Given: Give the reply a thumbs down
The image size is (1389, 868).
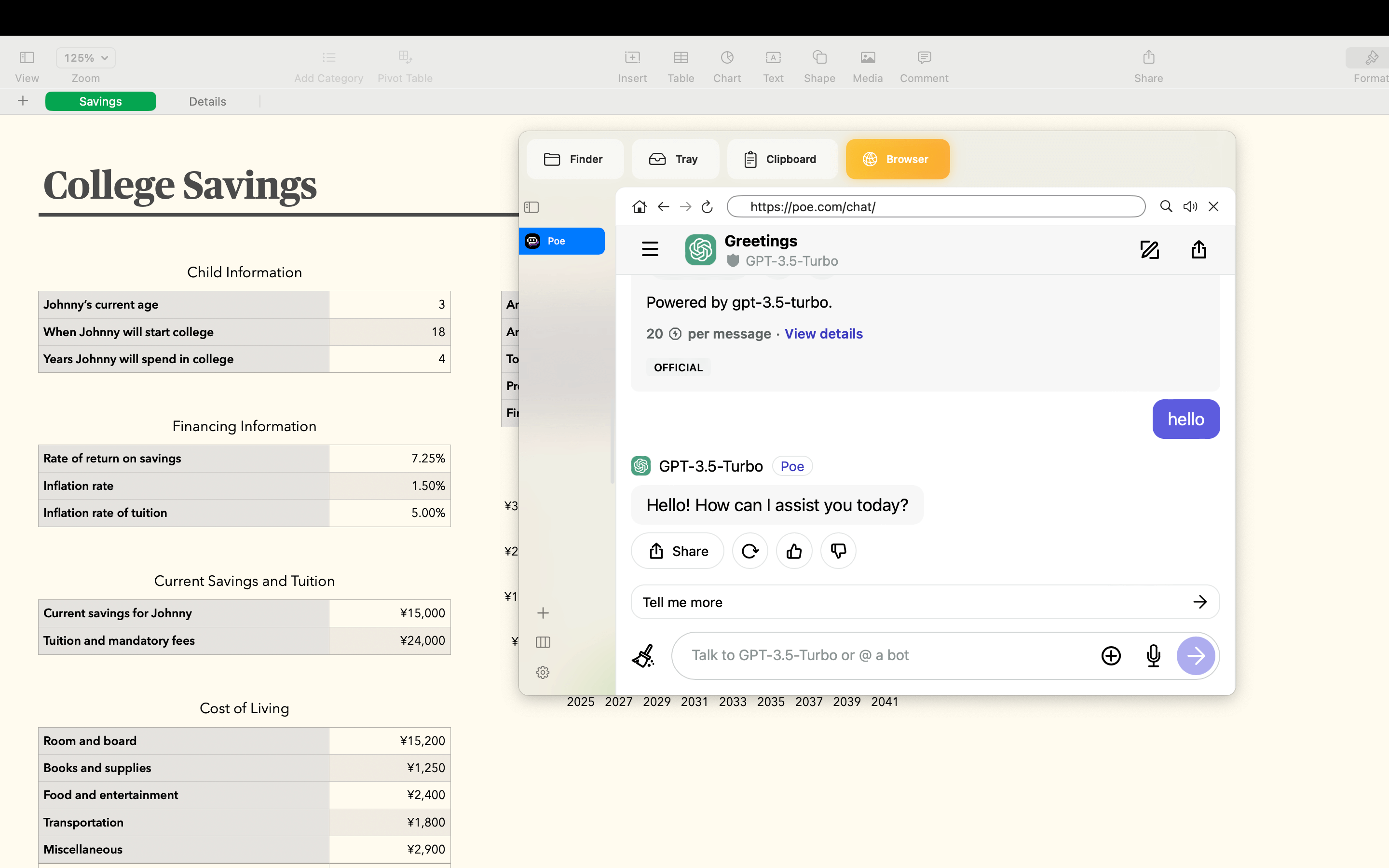Looking at the screenshot, I should pos(838,551).
